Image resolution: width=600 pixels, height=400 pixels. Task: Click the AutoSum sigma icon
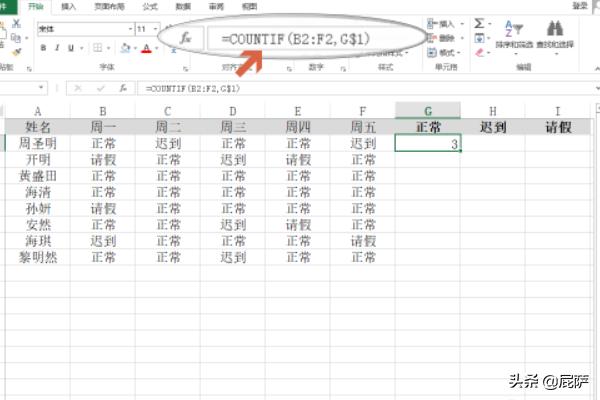click(x=479, y=23)
